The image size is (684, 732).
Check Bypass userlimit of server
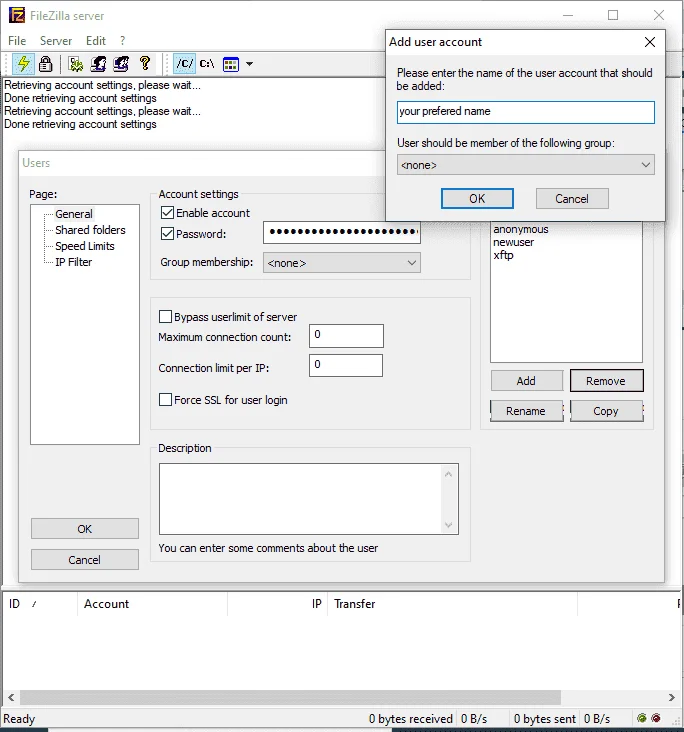click(165, 317)
